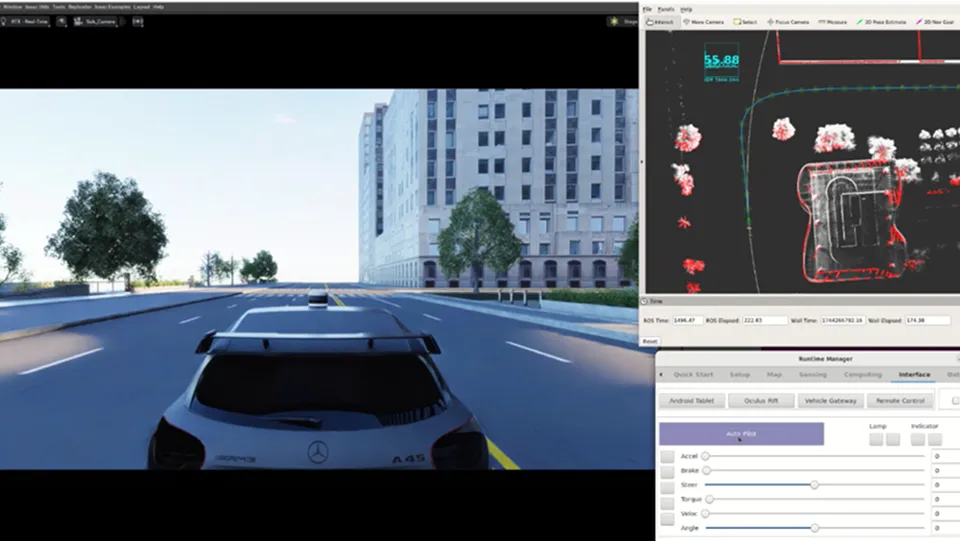Switch to the Setup tab in Runtime Manager
The height and width of the screenshot is (541, 960).
pos(740,375)
